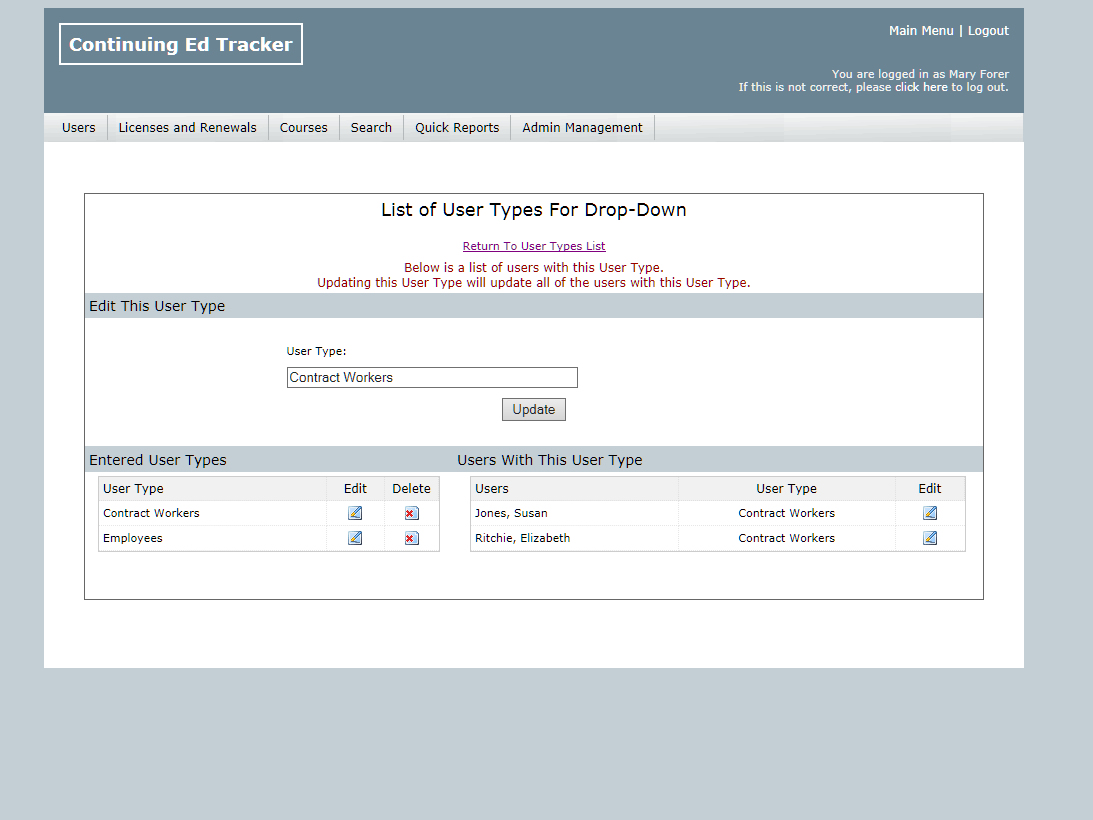The image size is (1093, 820).
Task: Edit the Employees user type
Action: [x=355, y=538]
